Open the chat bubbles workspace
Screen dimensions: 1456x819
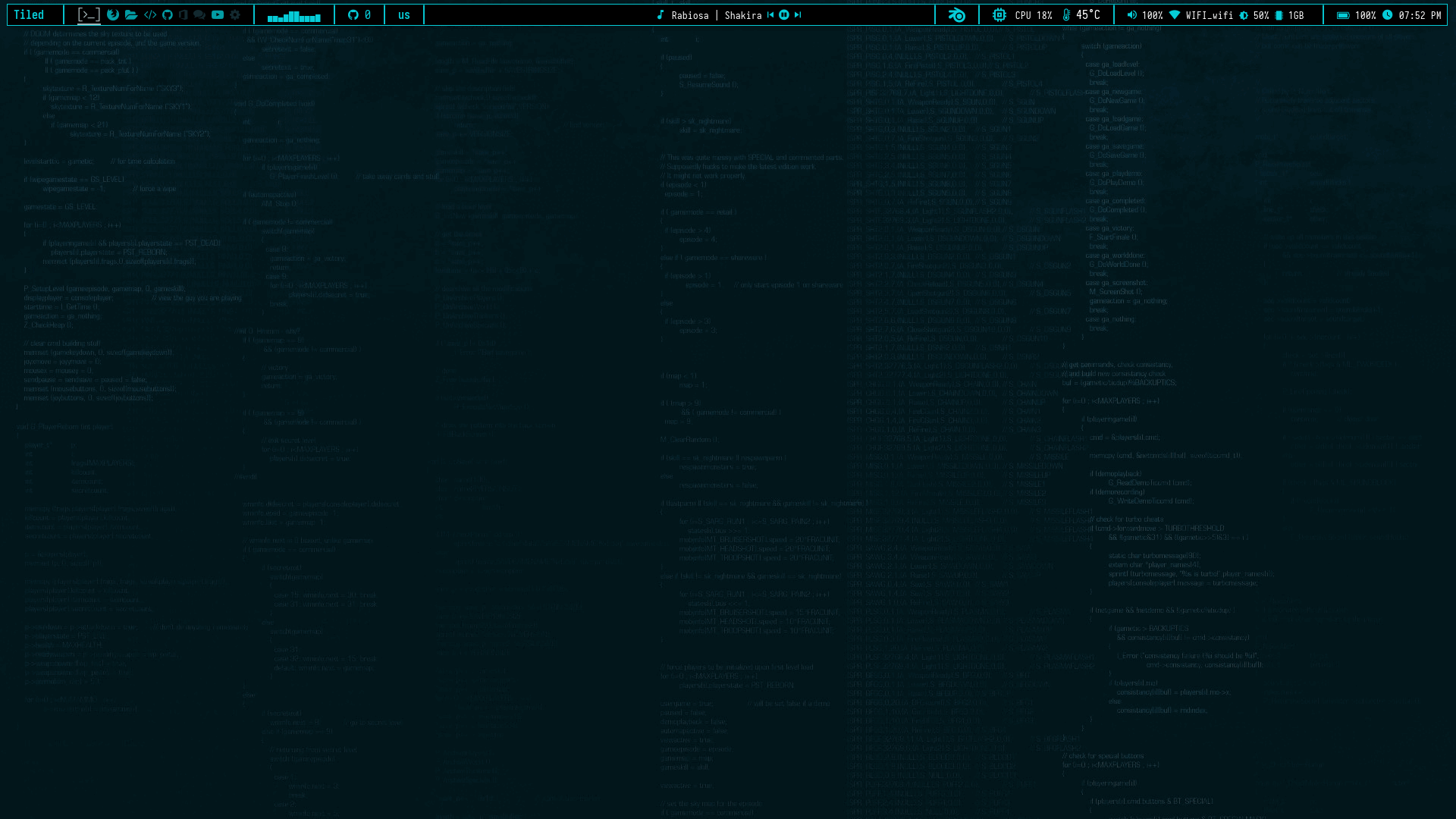(199, 15)
